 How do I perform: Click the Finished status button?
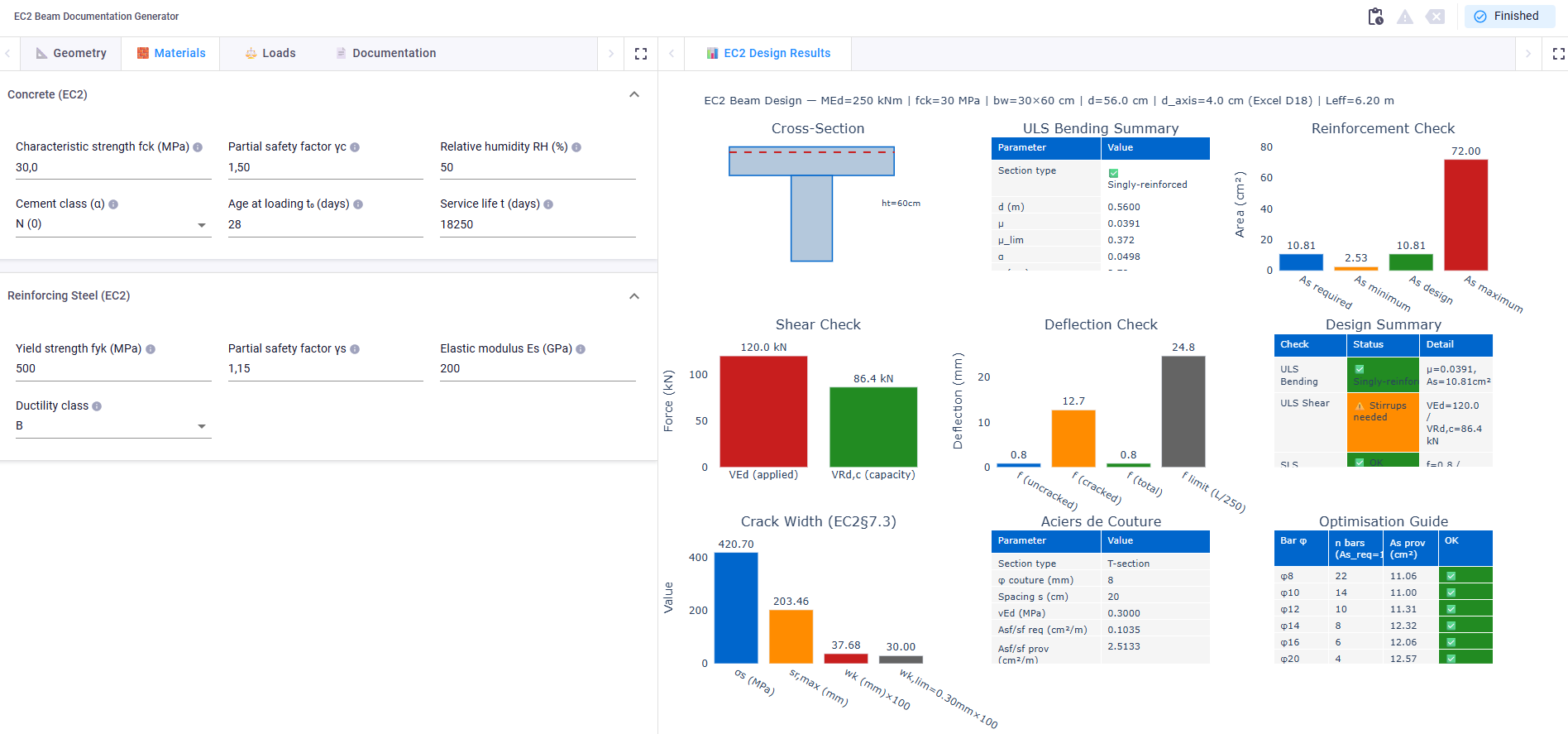click(1508, 17)
